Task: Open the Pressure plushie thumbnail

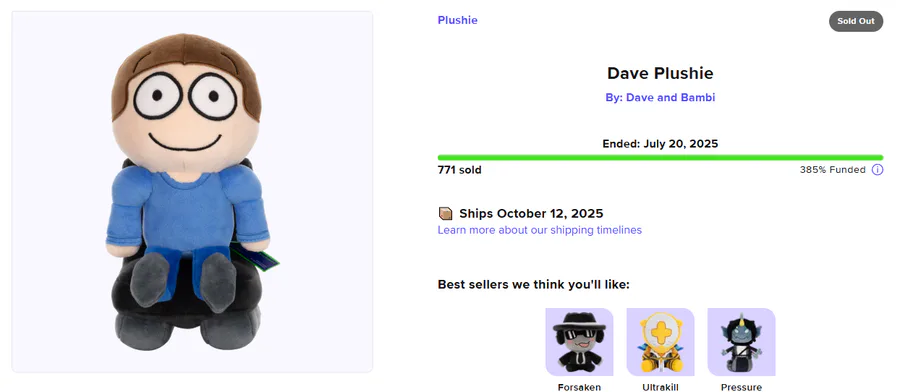Action: coord(741,342)
